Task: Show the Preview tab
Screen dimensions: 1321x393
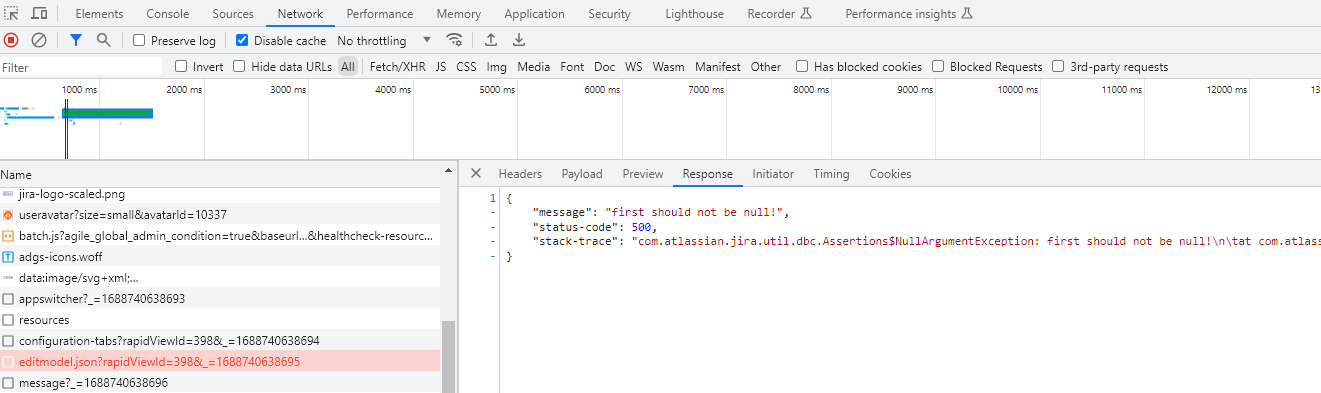Action: [643, 174]
